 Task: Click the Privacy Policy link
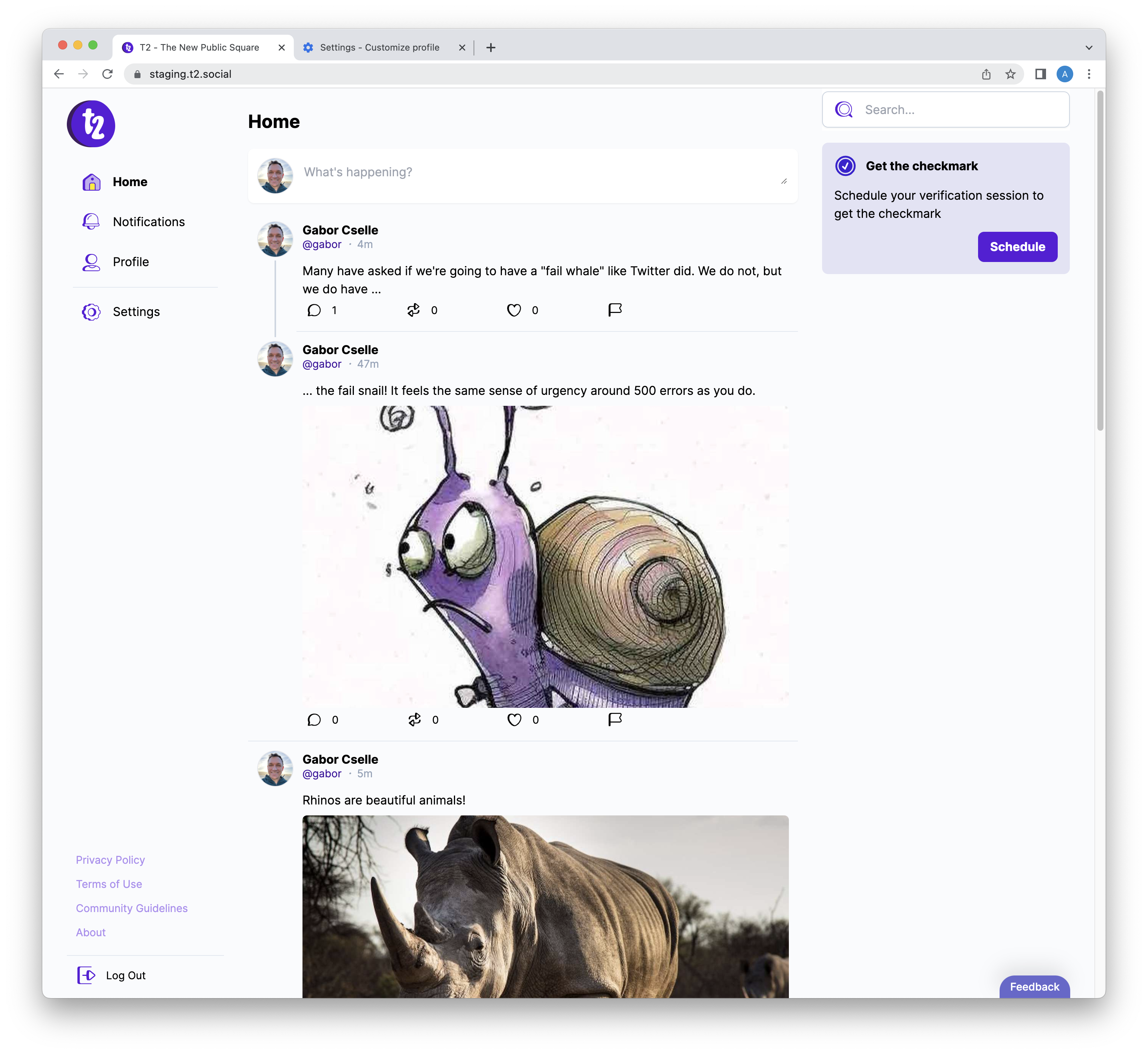(109, 859)
